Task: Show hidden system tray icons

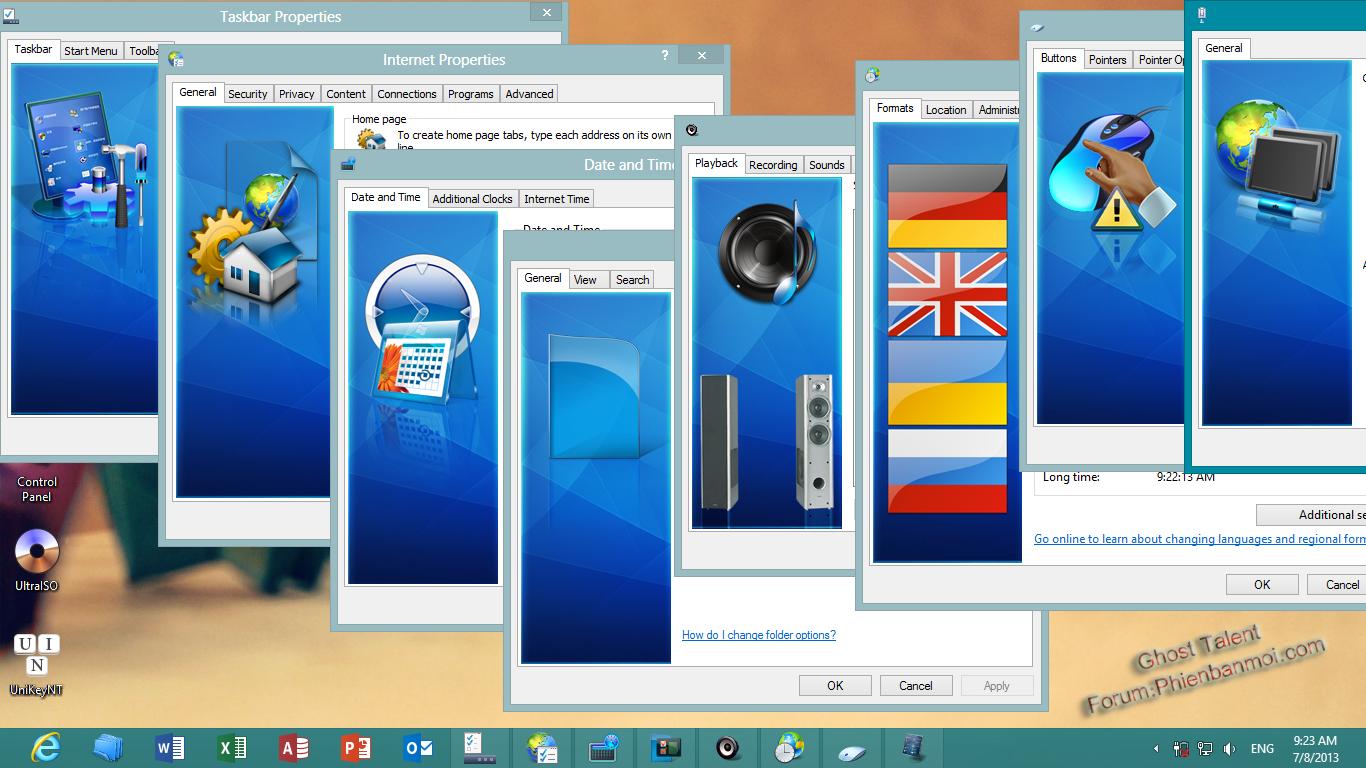Action: (x=1156, y=749)
